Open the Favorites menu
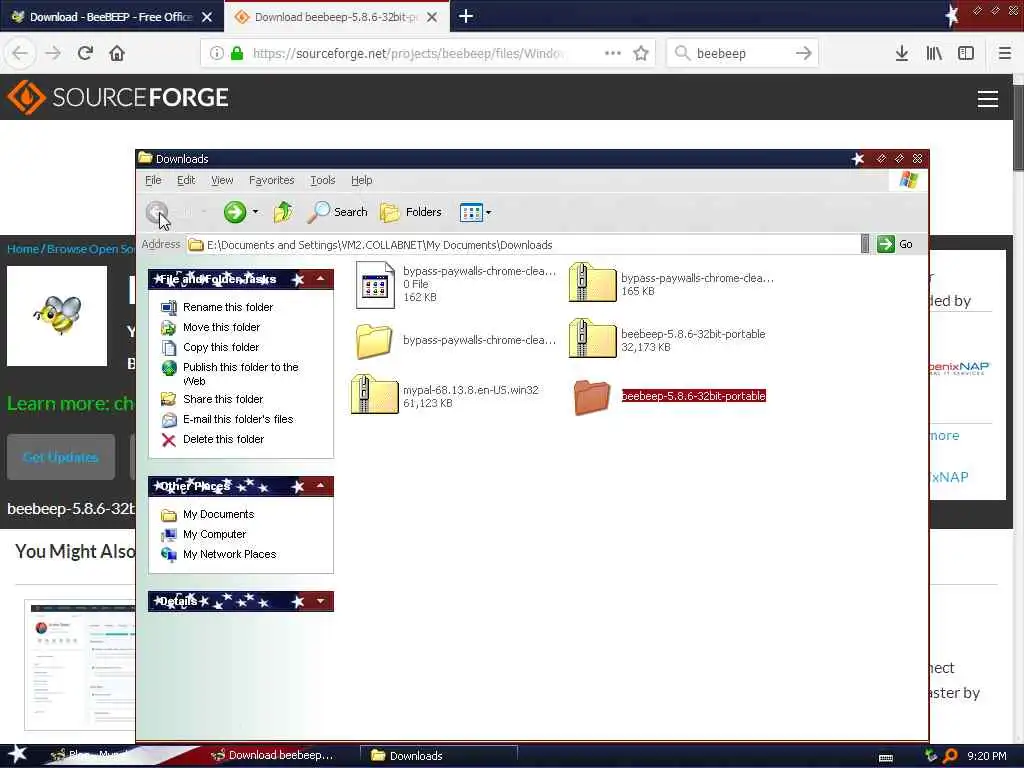The width and height of the screenshot is (1024, 768). [x=272, y=180]
